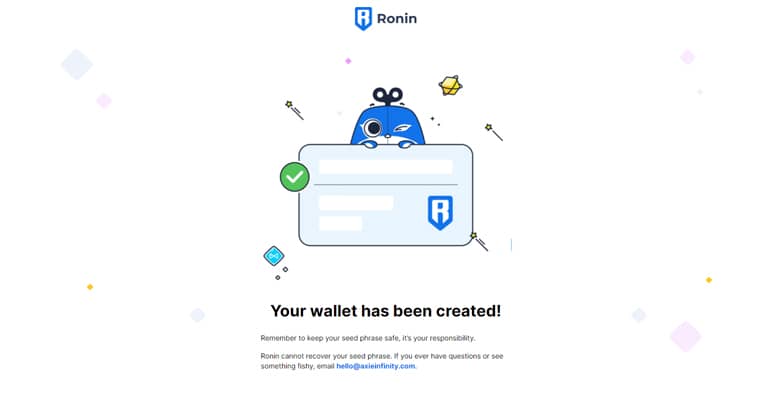This screenshot has height=405, width=780.
Task: Click the Ronin wordmark text in the header
Action: [396, 19]
